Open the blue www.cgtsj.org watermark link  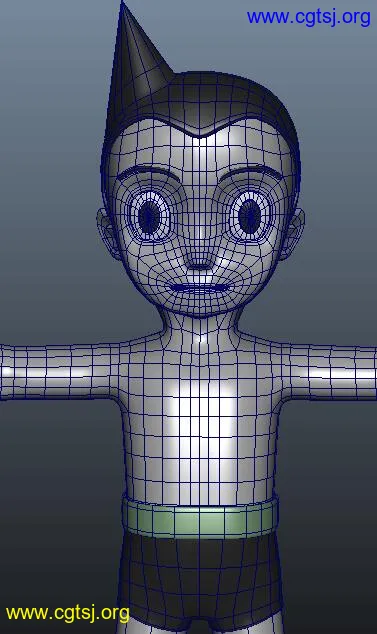(309, 17)
